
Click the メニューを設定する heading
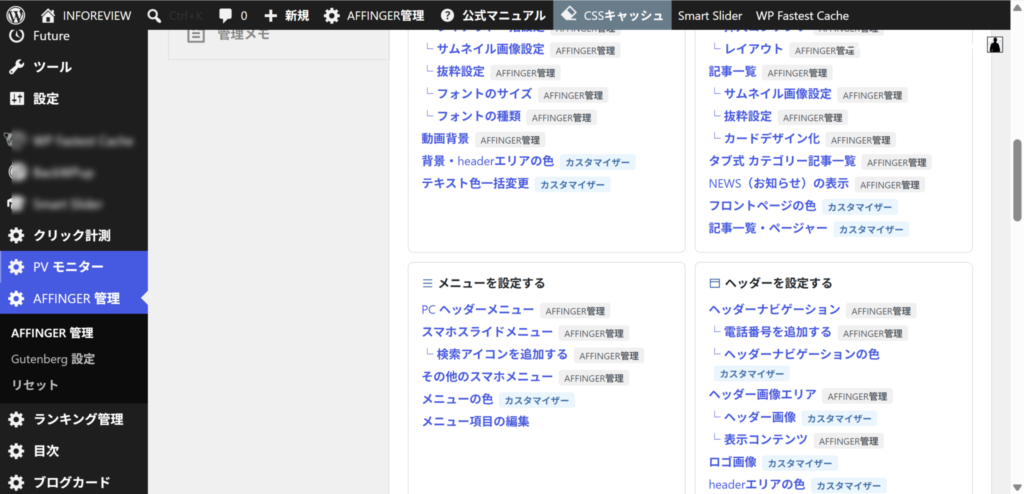(491, 283)
